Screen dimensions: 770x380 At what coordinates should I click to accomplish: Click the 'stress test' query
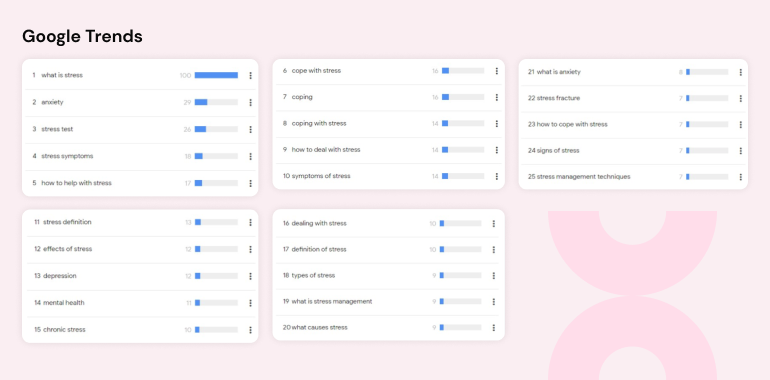pyautogui.click(x=57, y=129)
